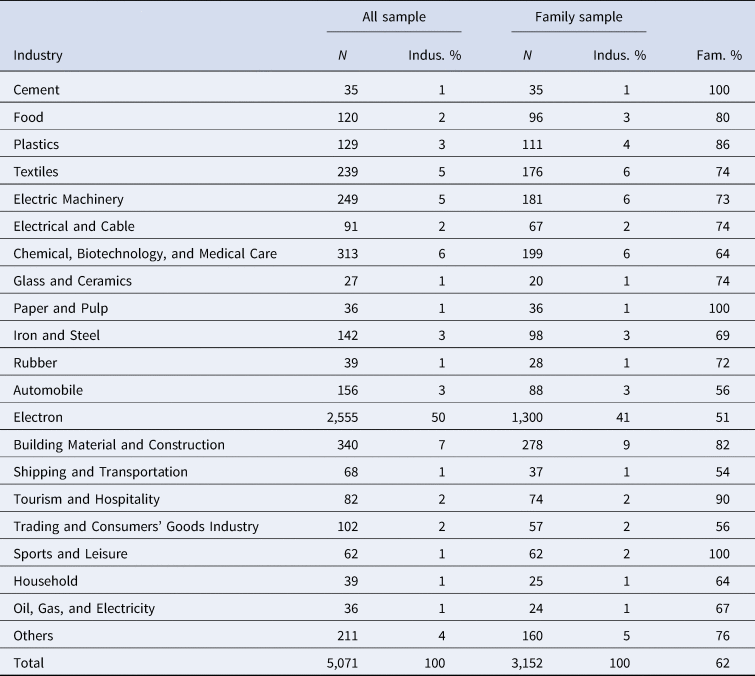Select the Shipping and Transportation label
Screen dimensions: 755x676
coord(101,472)
